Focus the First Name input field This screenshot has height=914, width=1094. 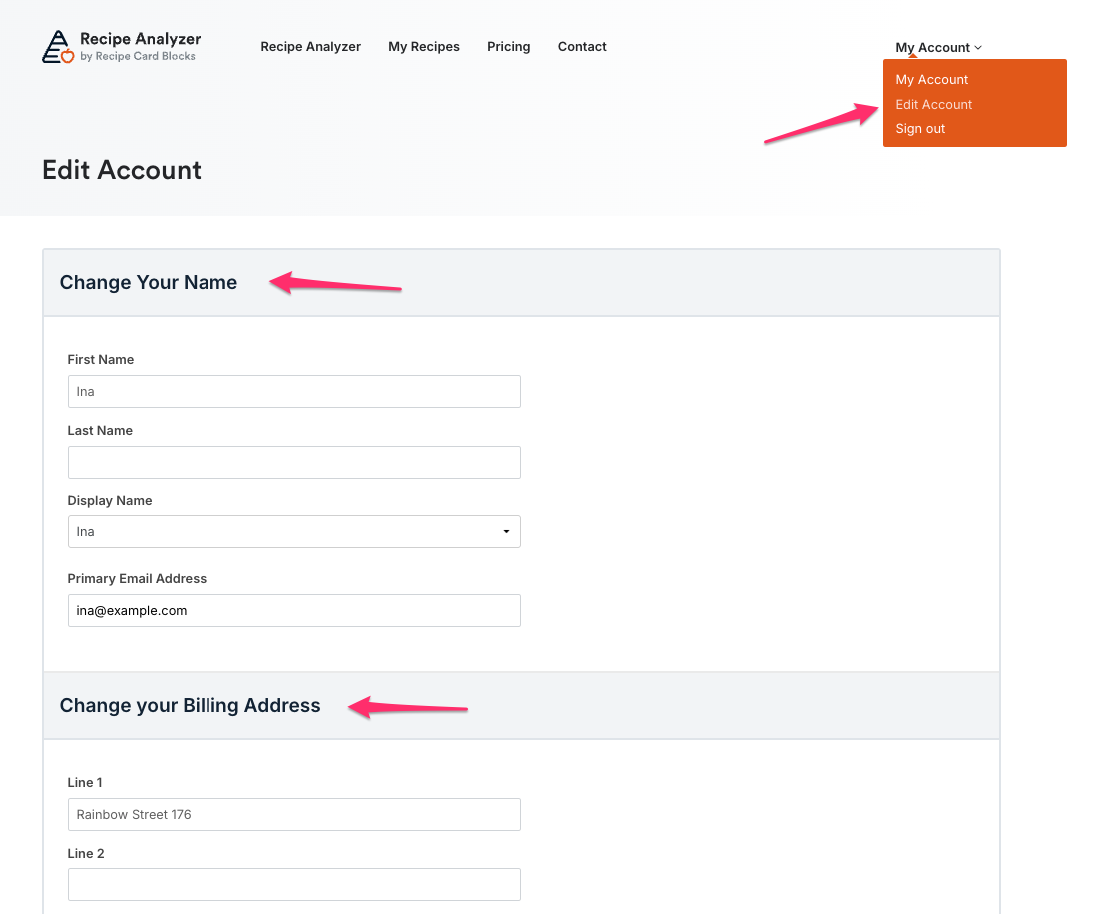point(294,391)
